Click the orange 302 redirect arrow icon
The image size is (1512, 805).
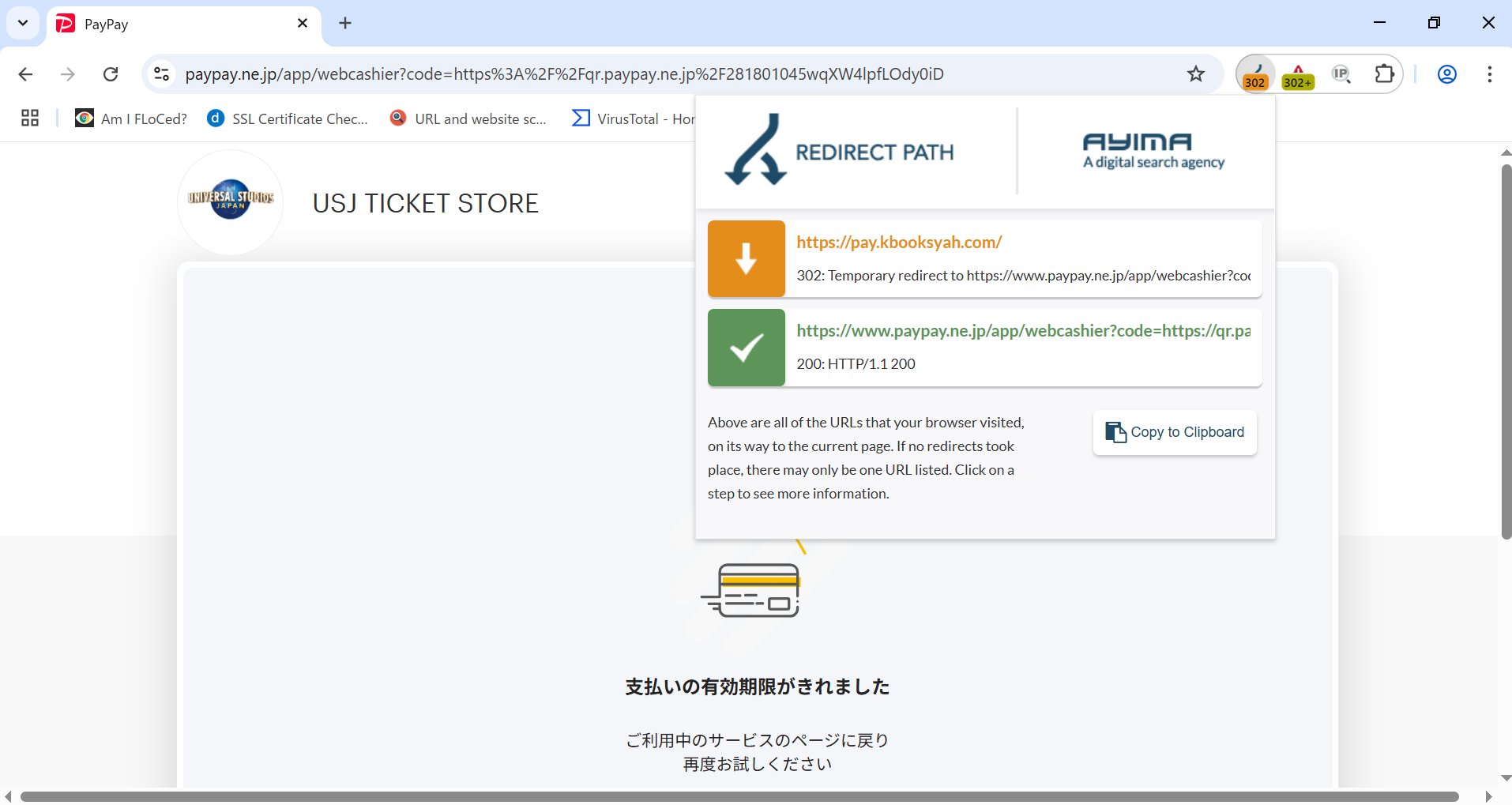coord(747,259)
